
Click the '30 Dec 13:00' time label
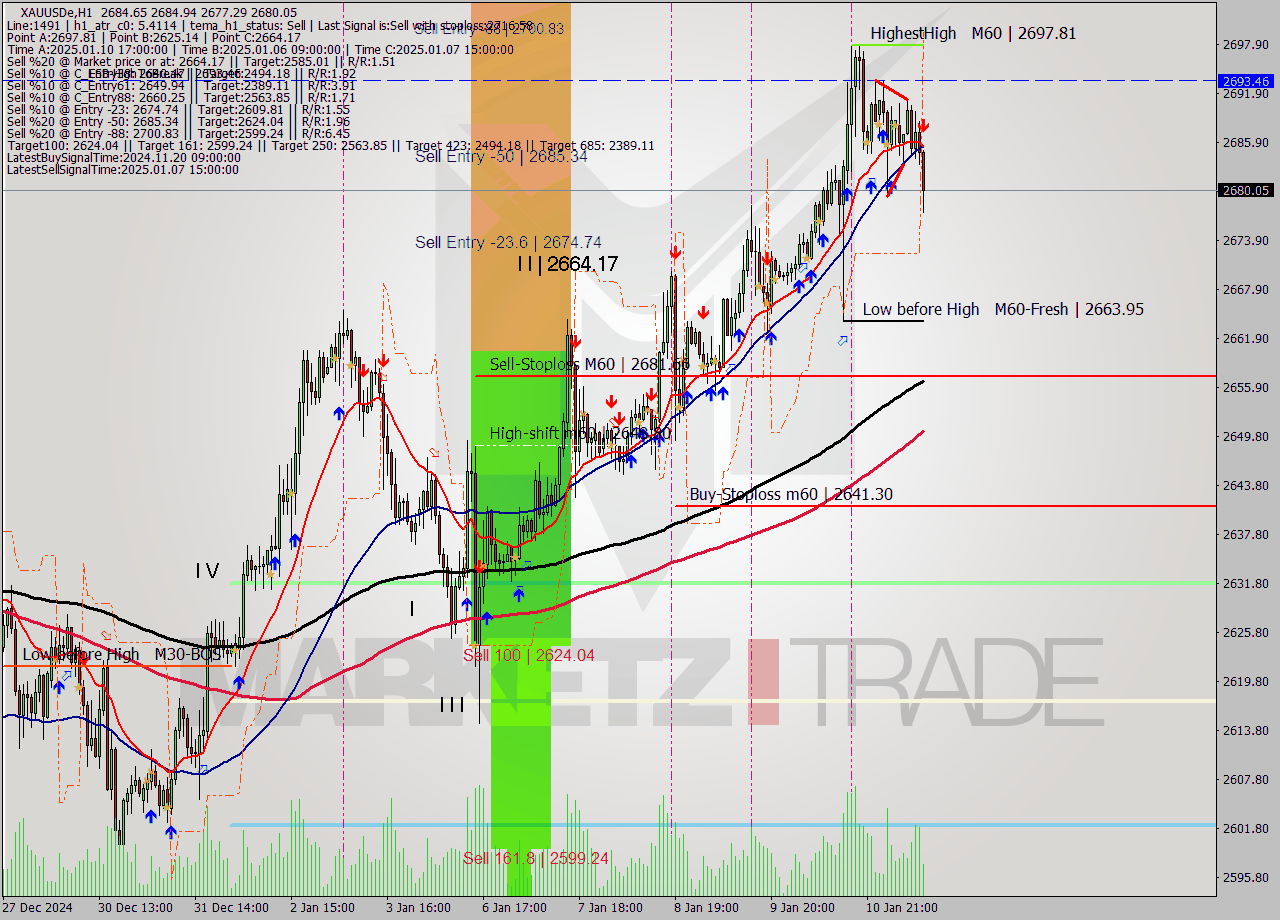click(135, 907)
